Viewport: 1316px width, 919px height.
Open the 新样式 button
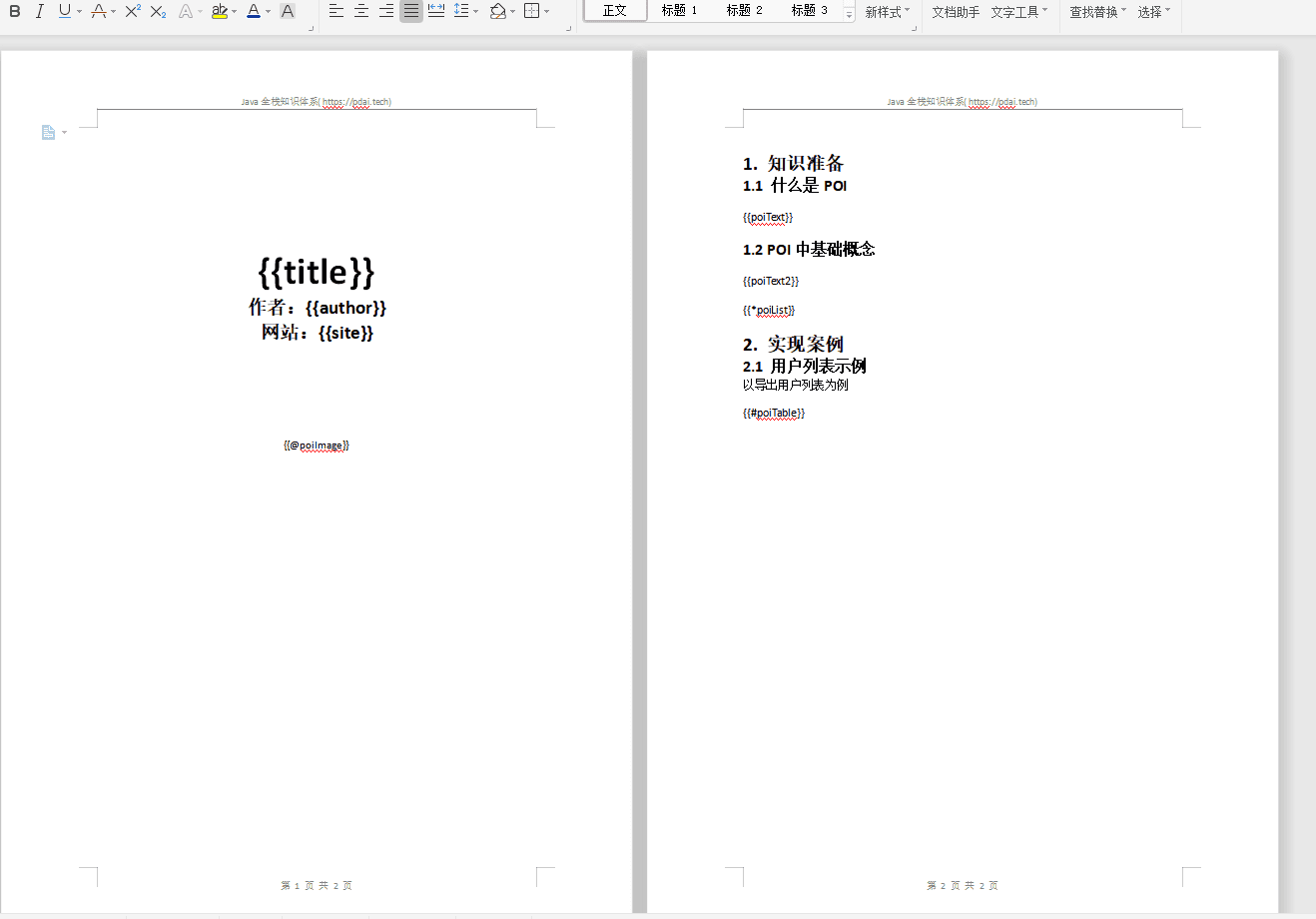click(887, 12)
